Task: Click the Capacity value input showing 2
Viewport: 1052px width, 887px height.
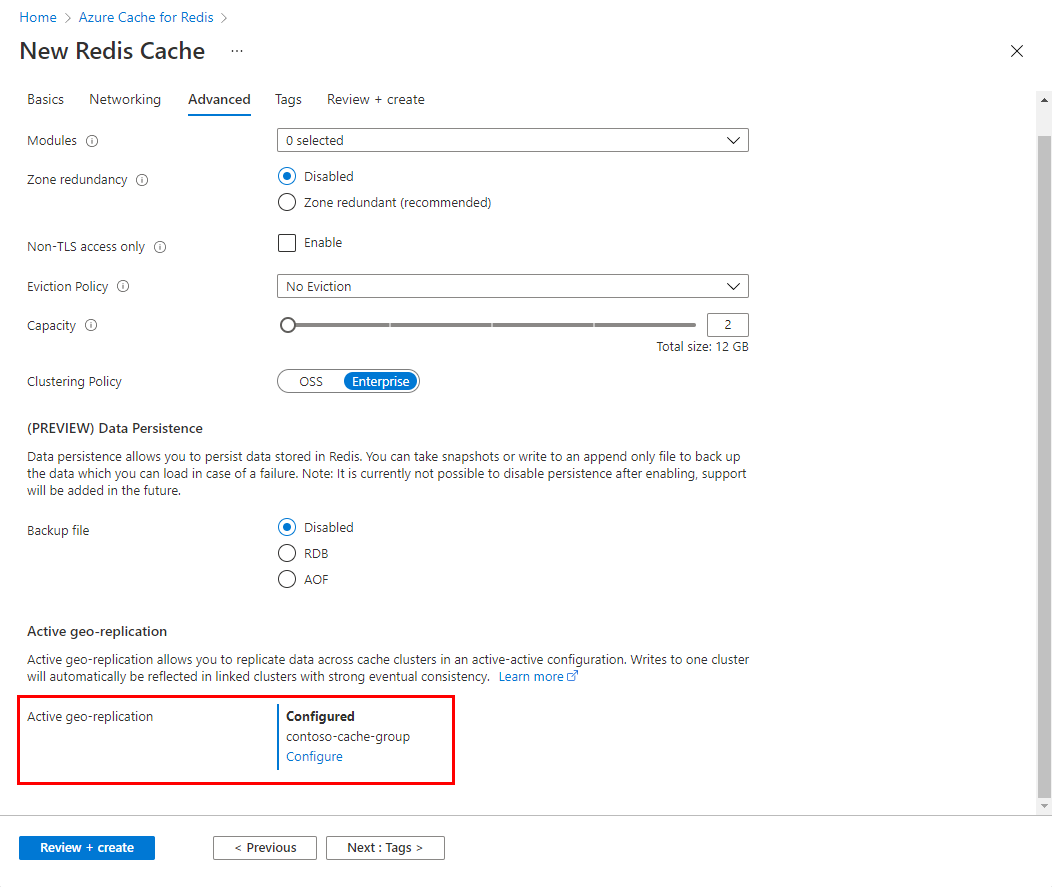Action: point(727,324)
